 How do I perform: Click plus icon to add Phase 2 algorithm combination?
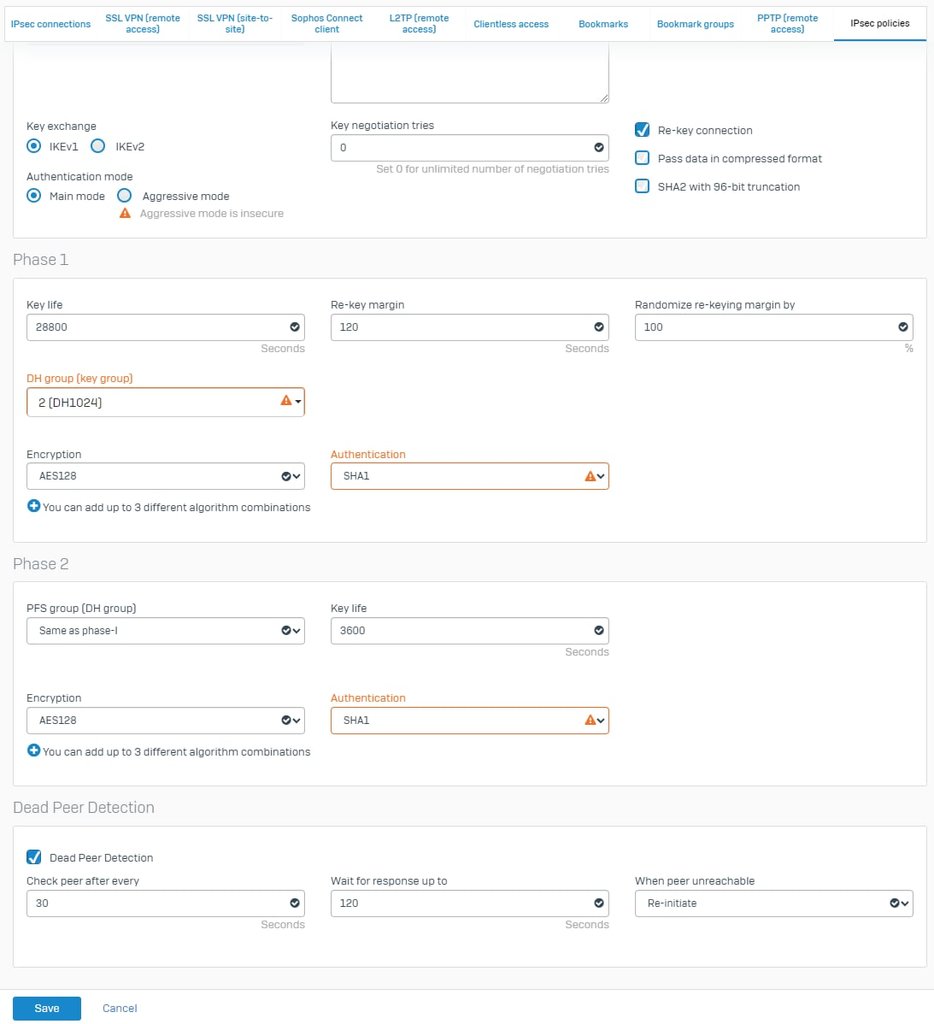(33, 751)
